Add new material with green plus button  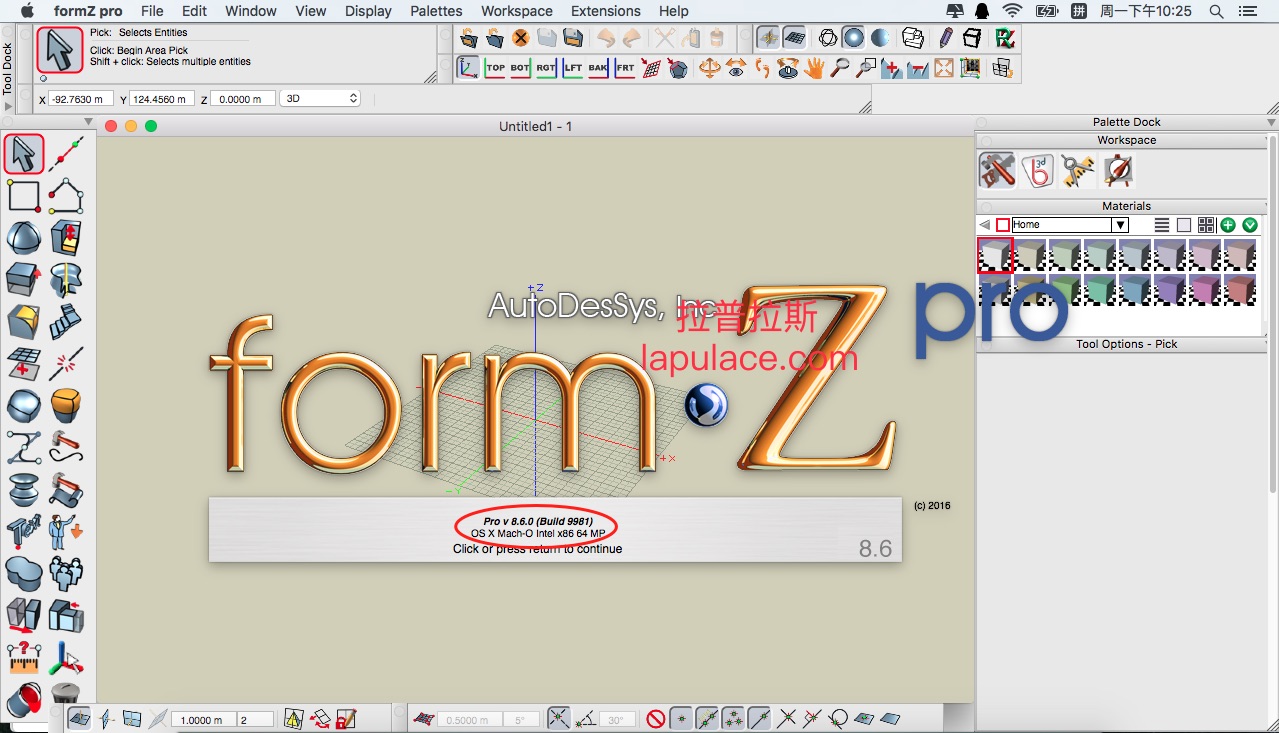click(x=1227, y=225)
